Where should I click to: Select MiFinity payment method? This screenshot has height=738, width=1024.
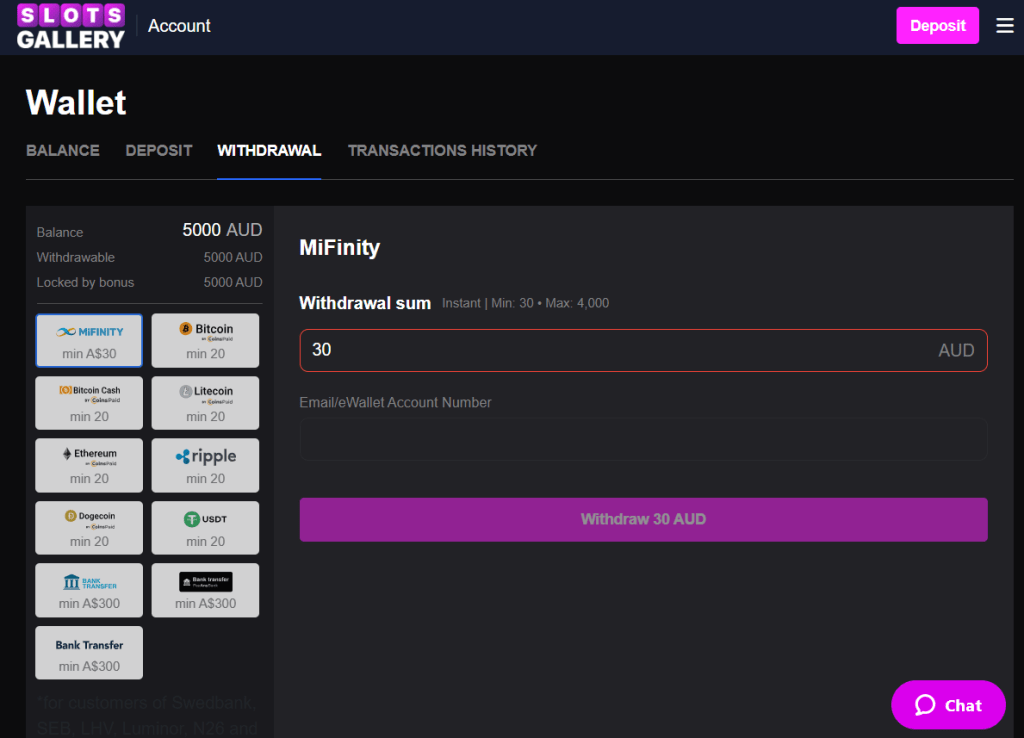pos(89,341)
